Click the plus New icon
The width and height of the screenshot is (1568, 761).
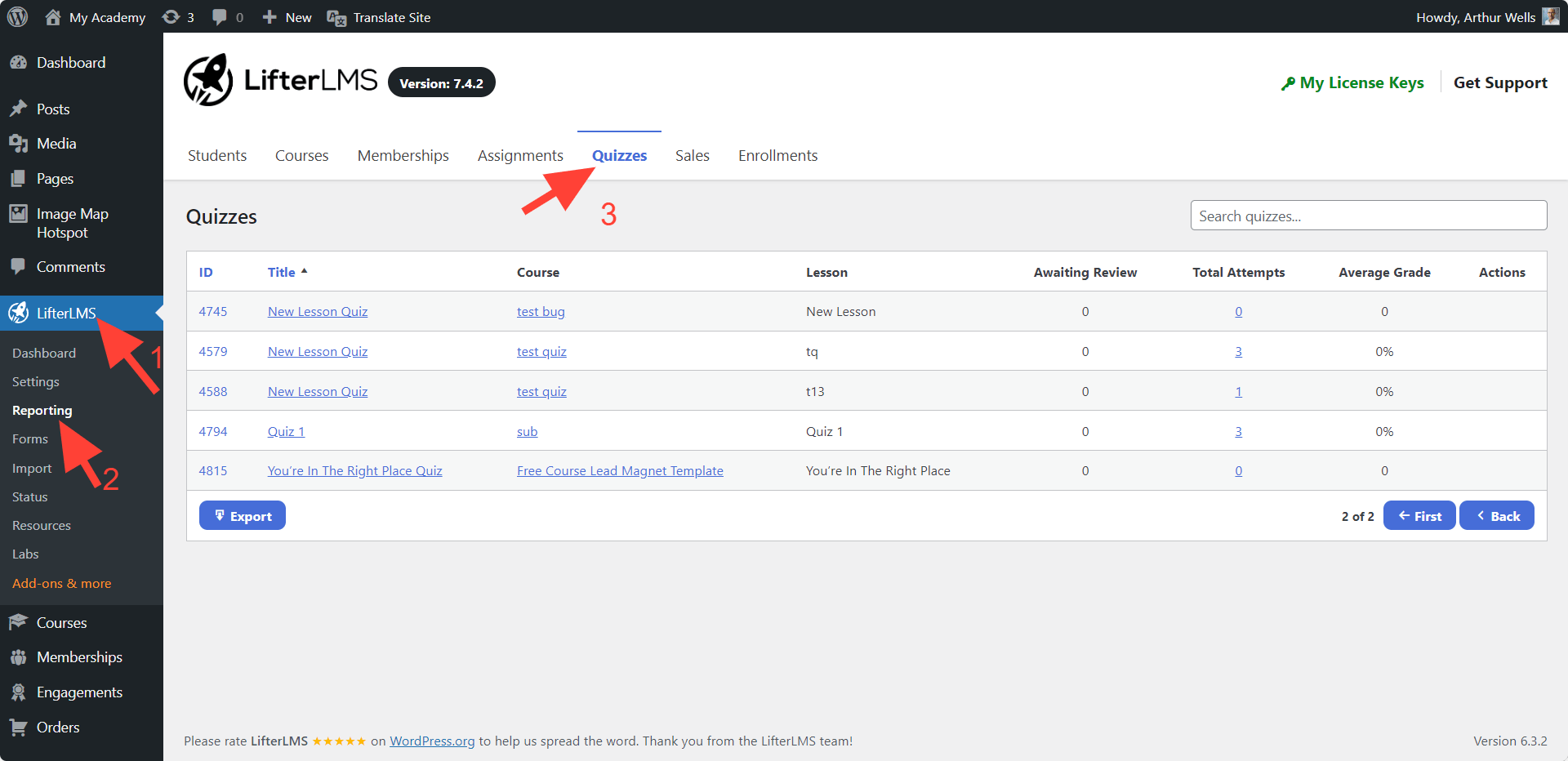(269, 16)
